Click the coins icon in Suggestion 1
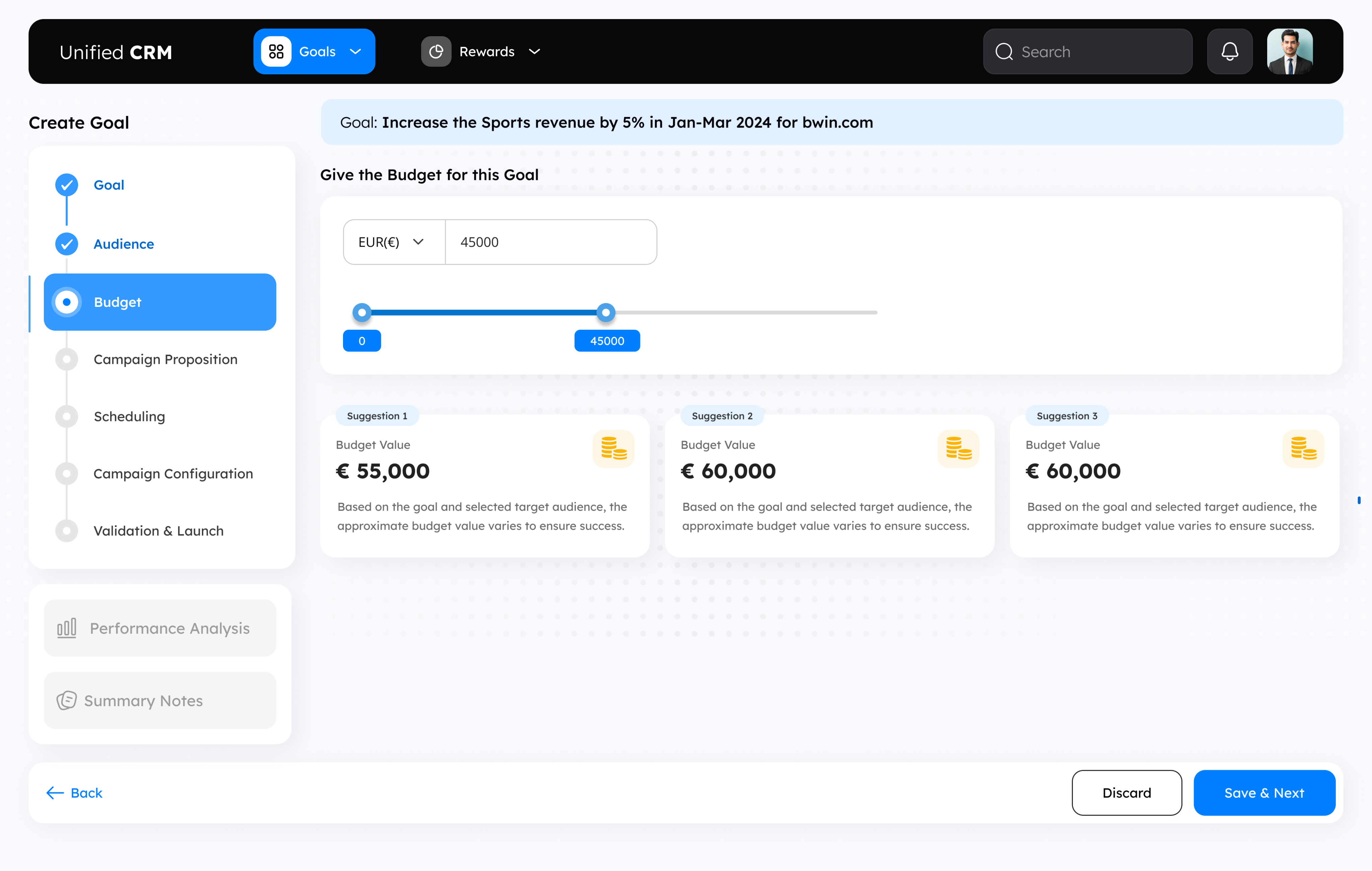This screenshot has width=1372, height=871. click(x=613, y=448)
